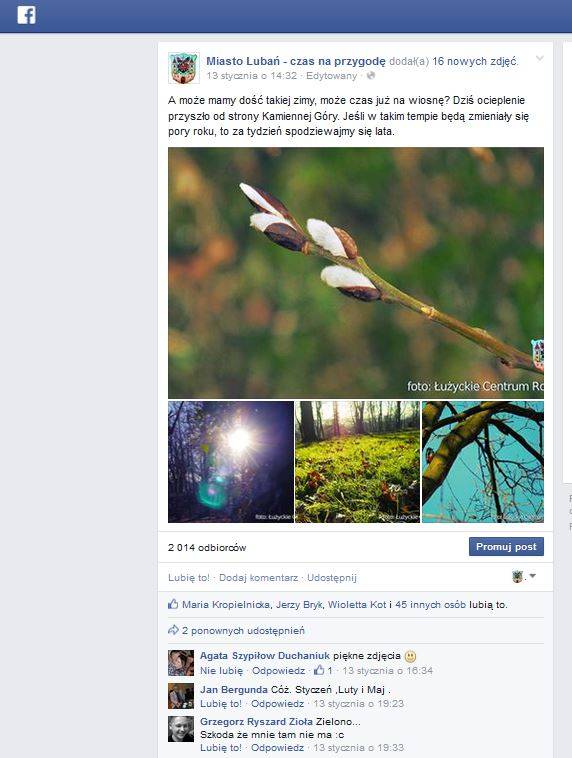Open the willow catkin main photo
Screen dimensions: 572x758
tap(356, 273)
